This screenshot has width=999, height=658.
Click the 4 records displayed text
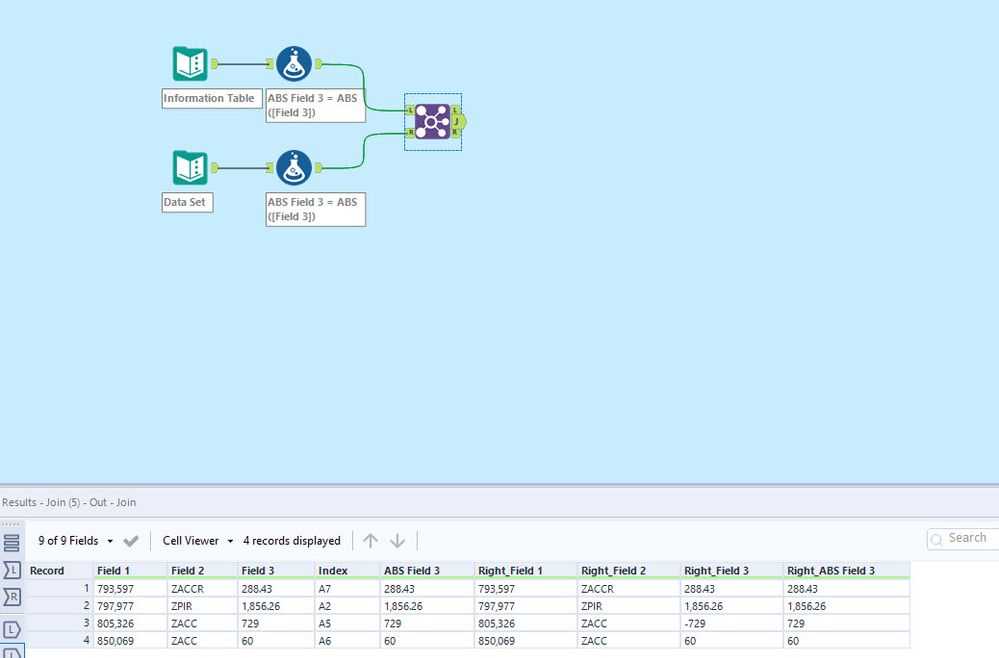pyautogui.click(x=292, y=541)
